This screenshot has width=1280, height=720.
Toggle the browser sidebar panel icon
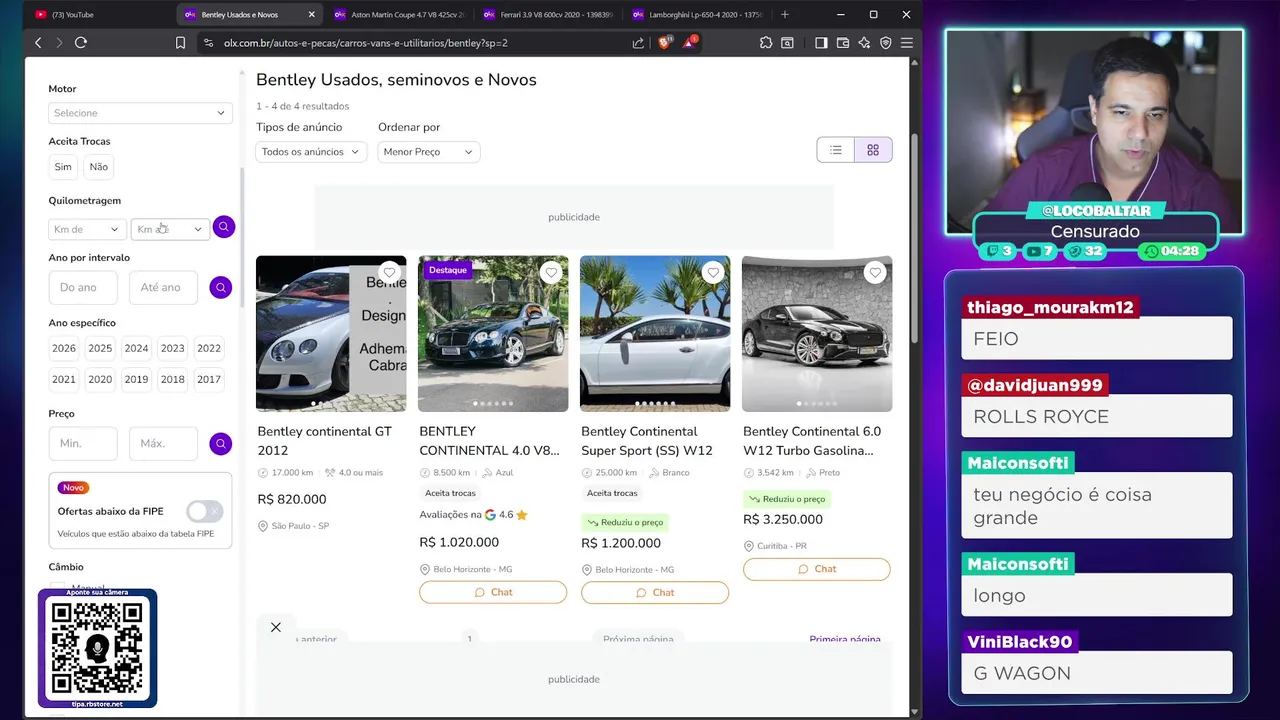[821, 43]
